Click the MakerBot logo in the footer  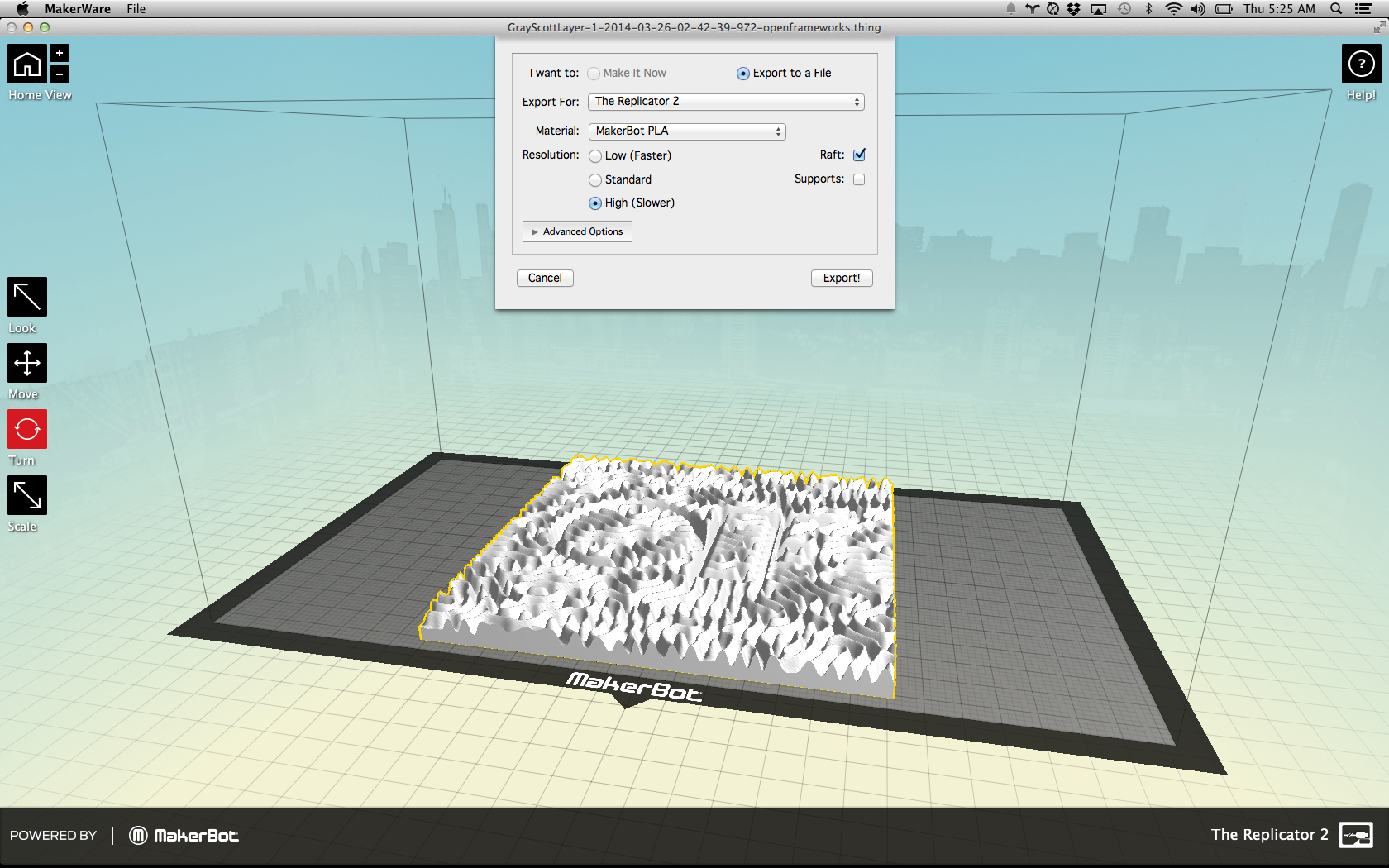point(184,836)
